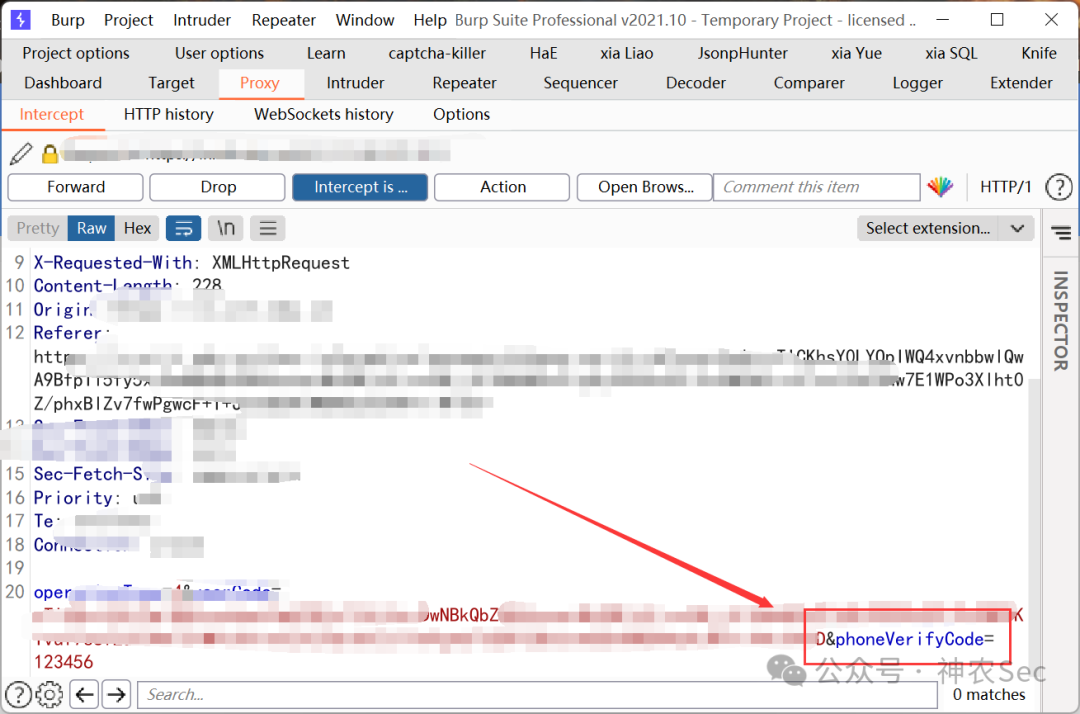Open search help question mark icon
Image resolution: width=1080 pixels, height=714 pixels.
pos(19,695)
